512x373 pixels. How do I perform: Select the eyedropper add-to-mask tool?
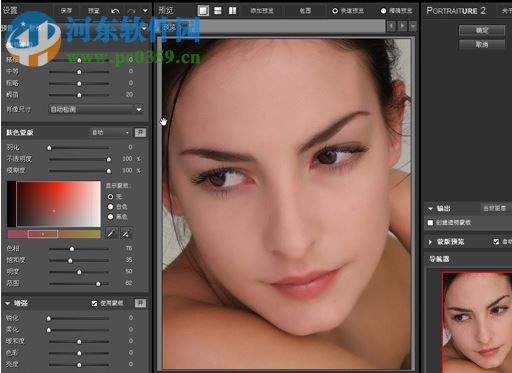(126, 234)
